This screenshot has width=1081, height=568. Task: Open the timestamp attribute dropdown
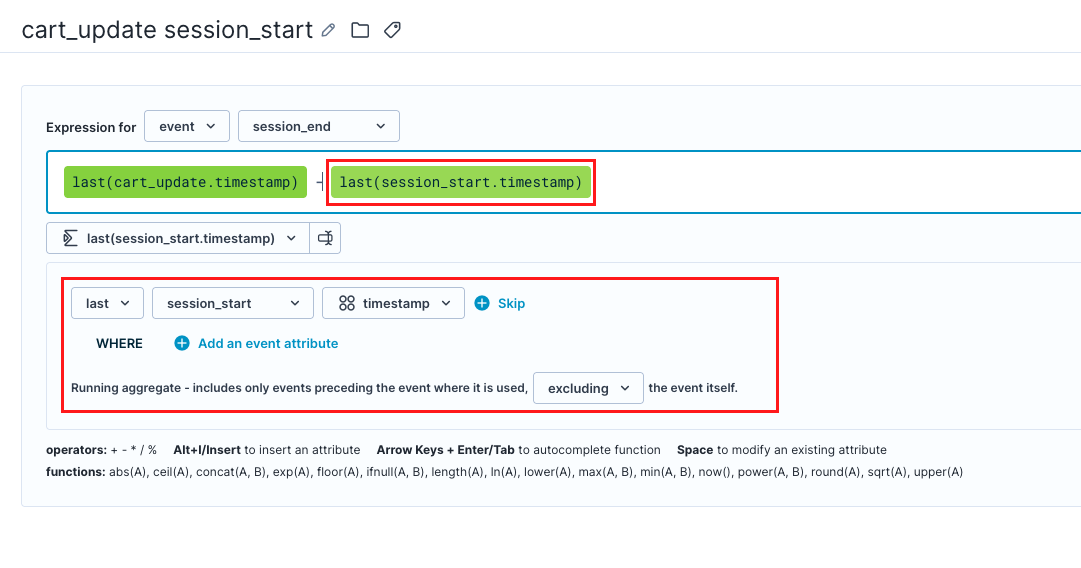[x=394, y=303]
